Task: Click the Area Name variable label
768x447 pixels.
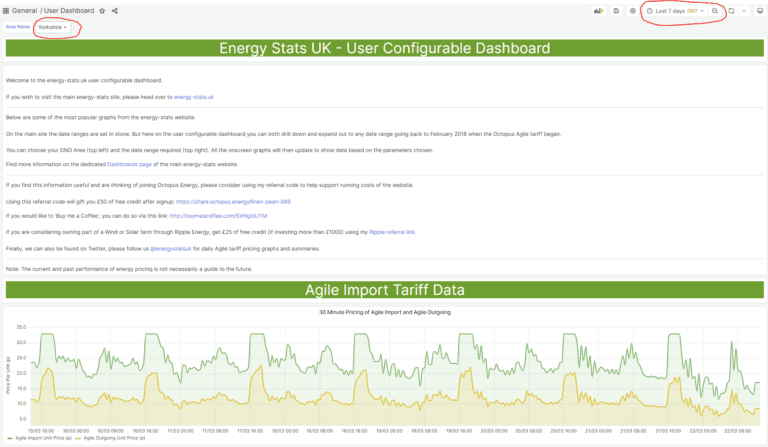Action: tap(18, 27)
